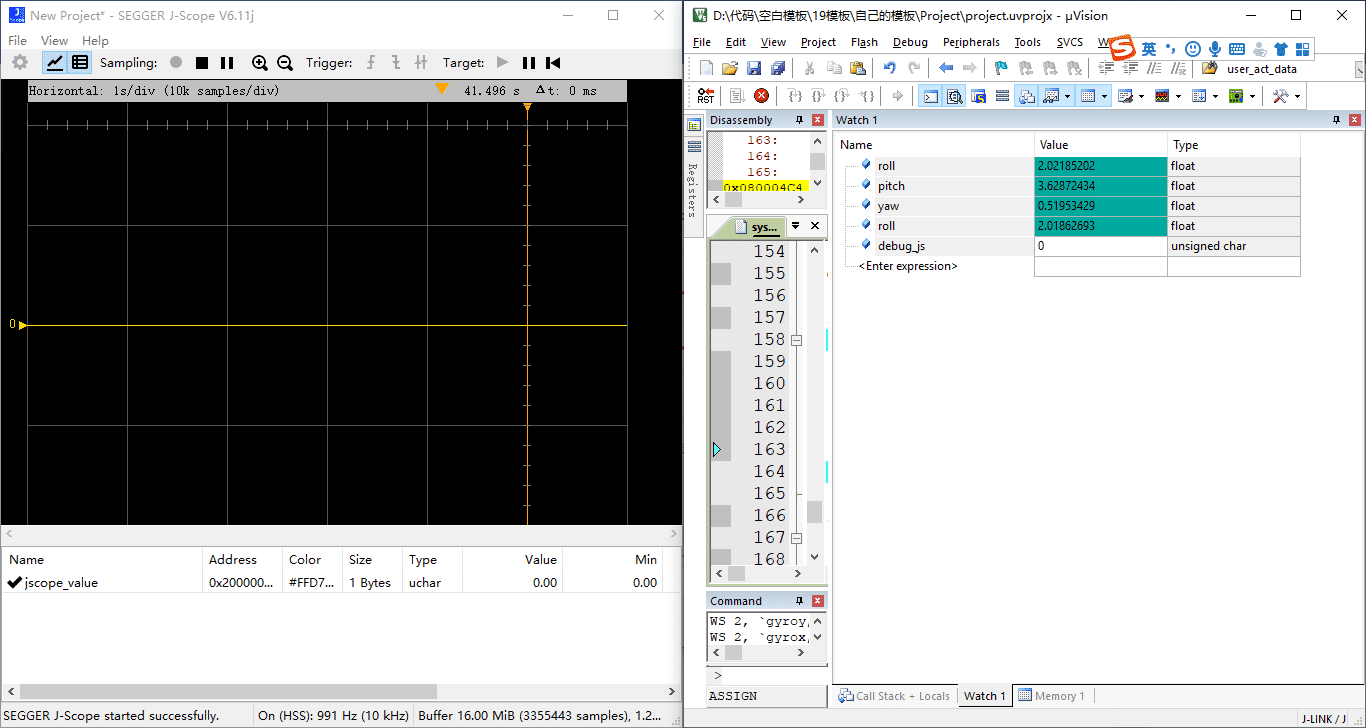Open µVision Peripherals menu
Image resolution: width=1366 pixels, height=728 pixels.
click(971, 42)
